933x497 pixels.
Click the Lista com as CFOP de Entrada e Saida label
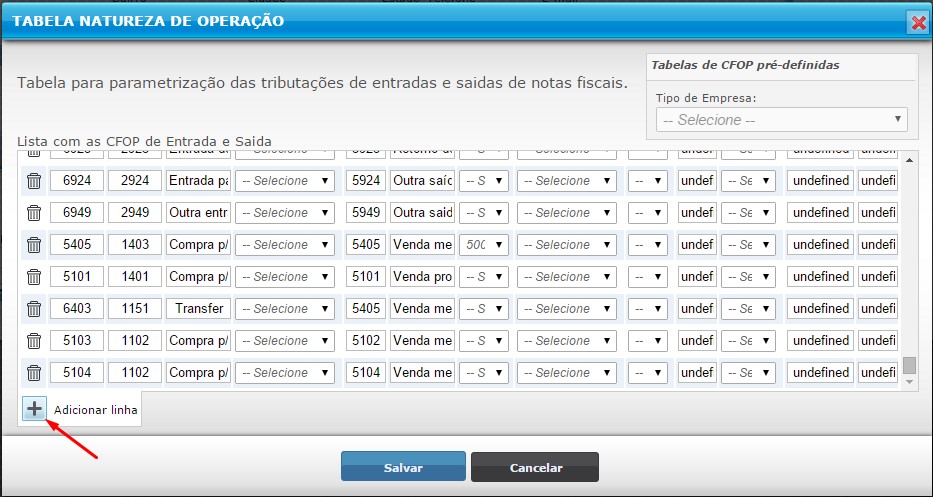tap(145, 142)
